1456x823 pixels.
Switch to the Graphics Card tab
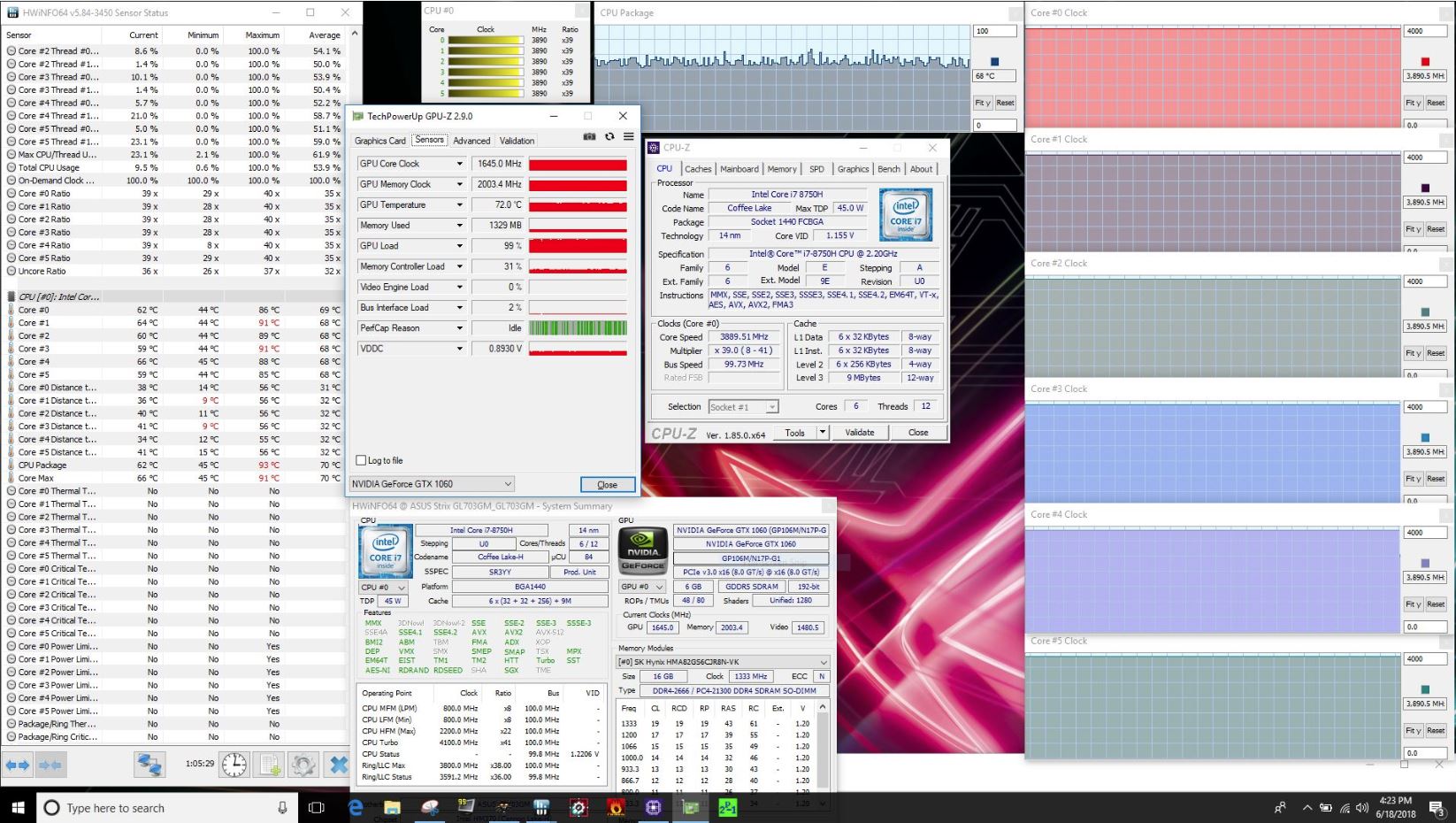(x=379, y=141)
